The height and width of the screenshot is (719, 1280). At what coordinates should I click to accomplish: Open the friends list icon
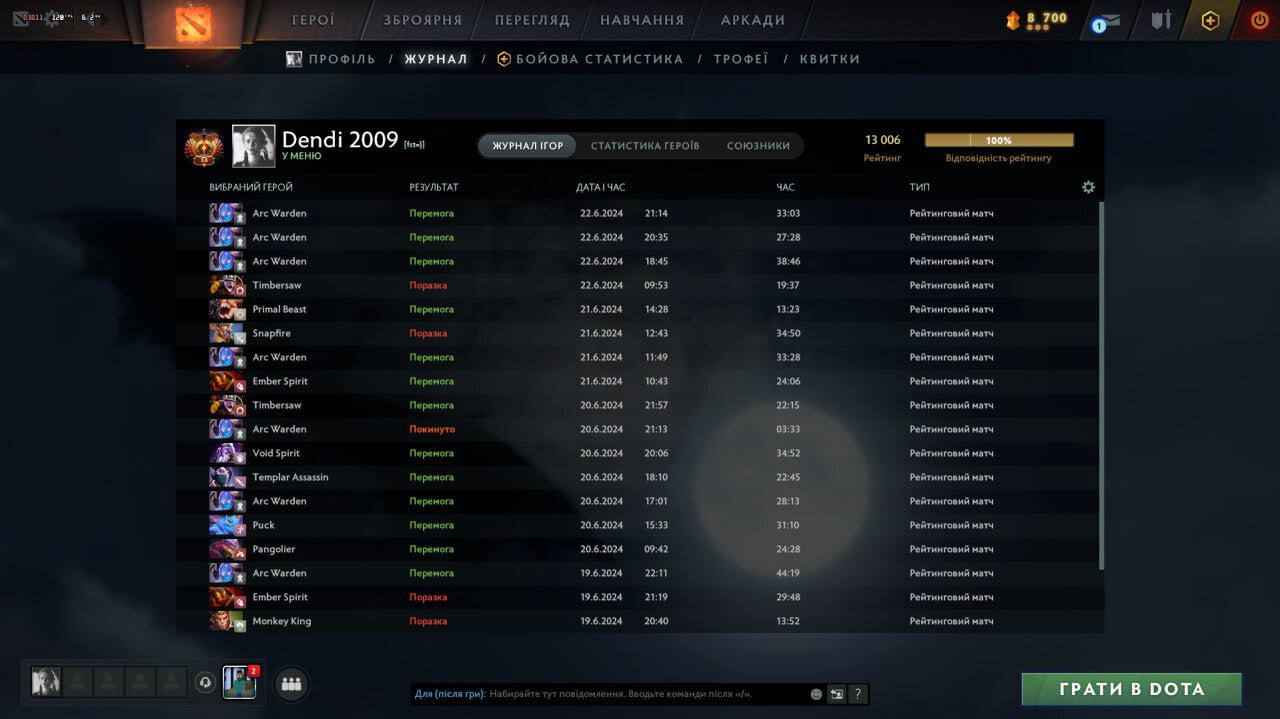tap(290, 684)
